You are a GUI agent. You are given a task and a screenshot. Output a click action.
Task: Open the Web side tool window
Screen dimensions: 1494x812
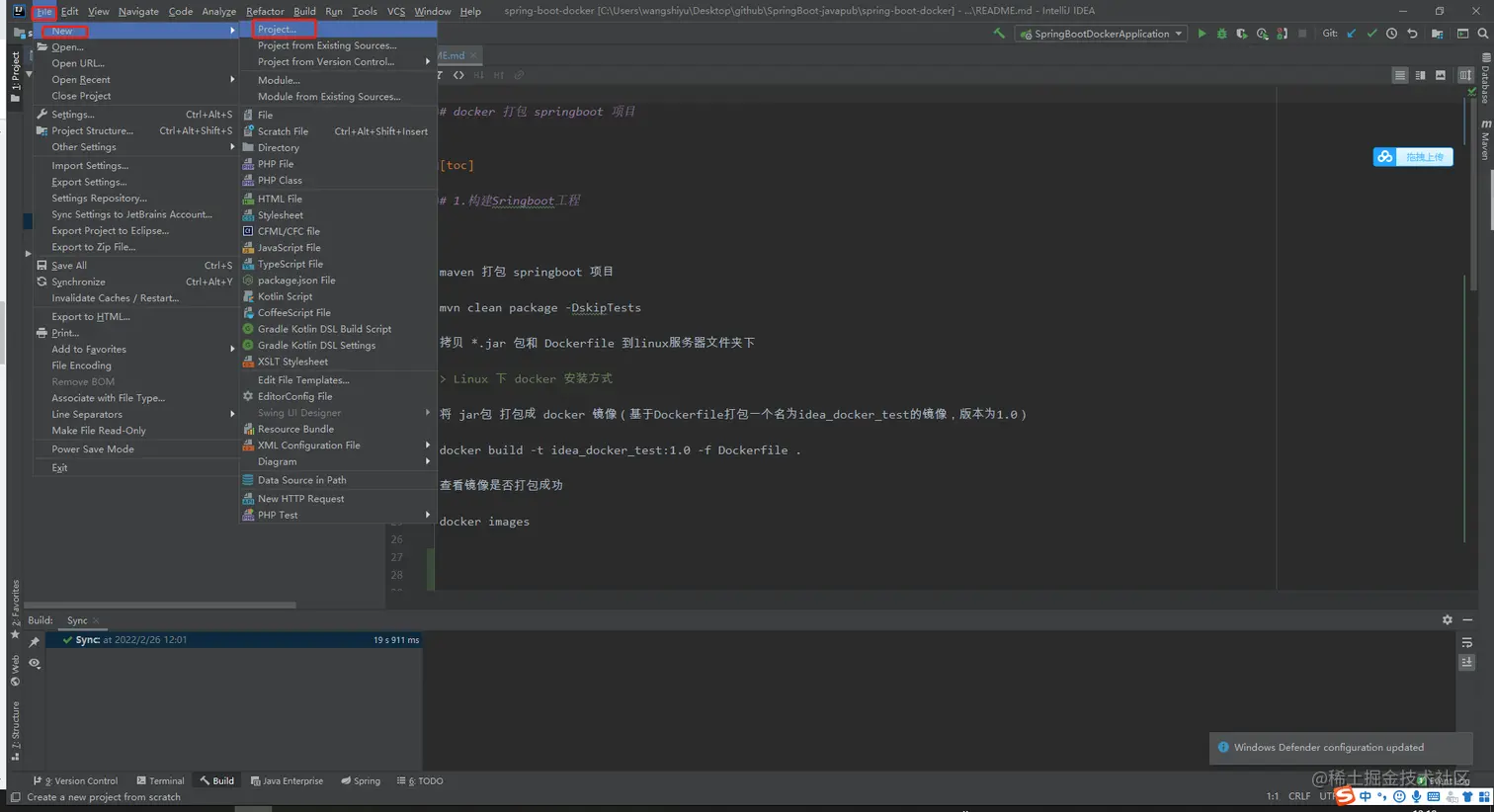click(x=15, y=670)
